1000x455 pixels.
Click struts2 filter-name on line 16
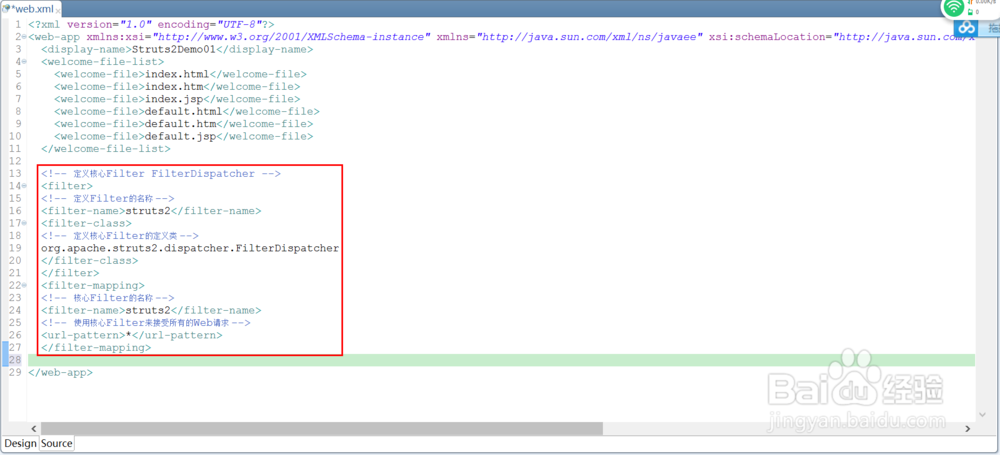coord(148,211)
